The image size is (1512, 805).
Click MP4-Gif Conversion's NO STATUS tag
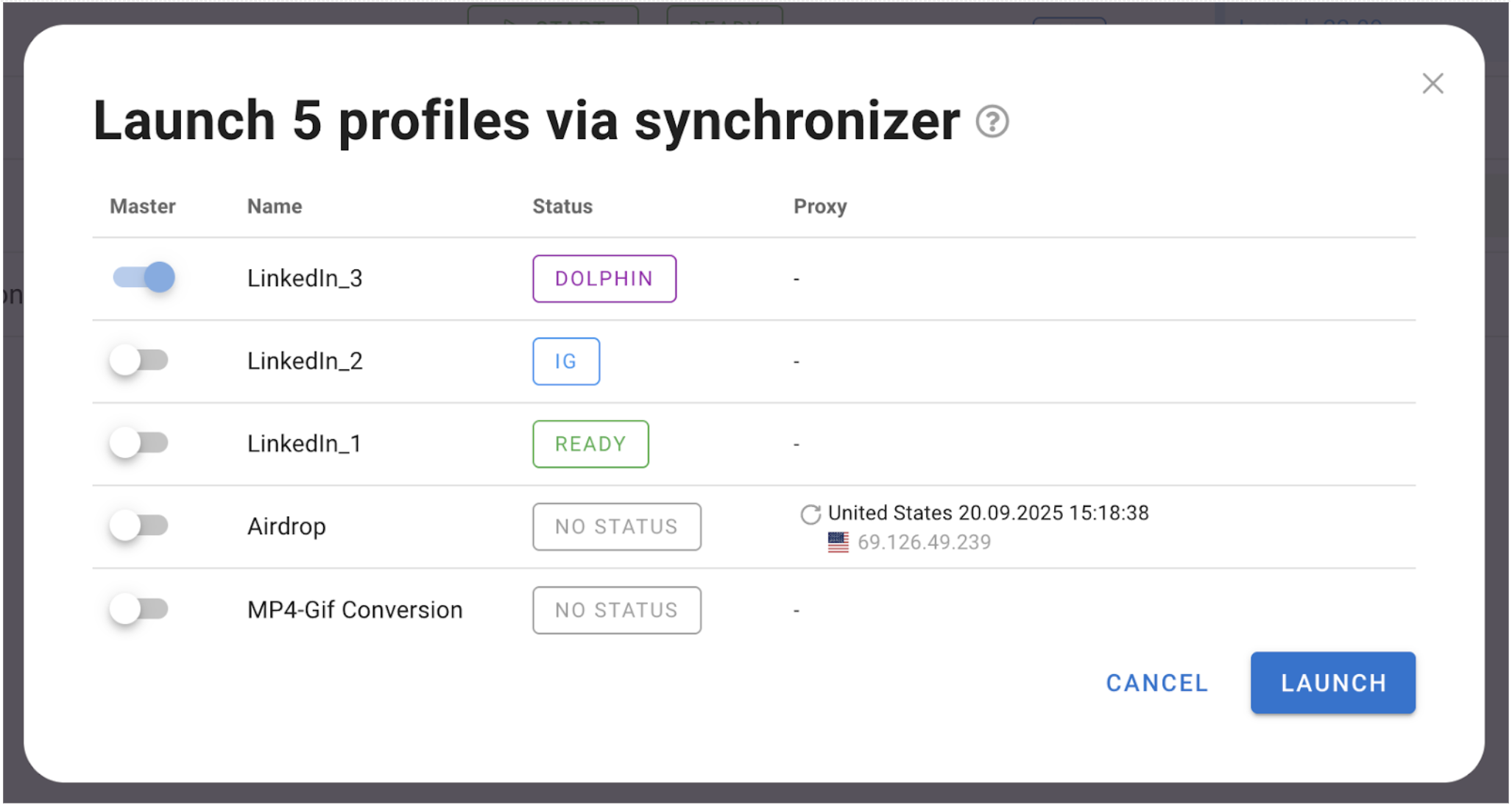point(616,610)
